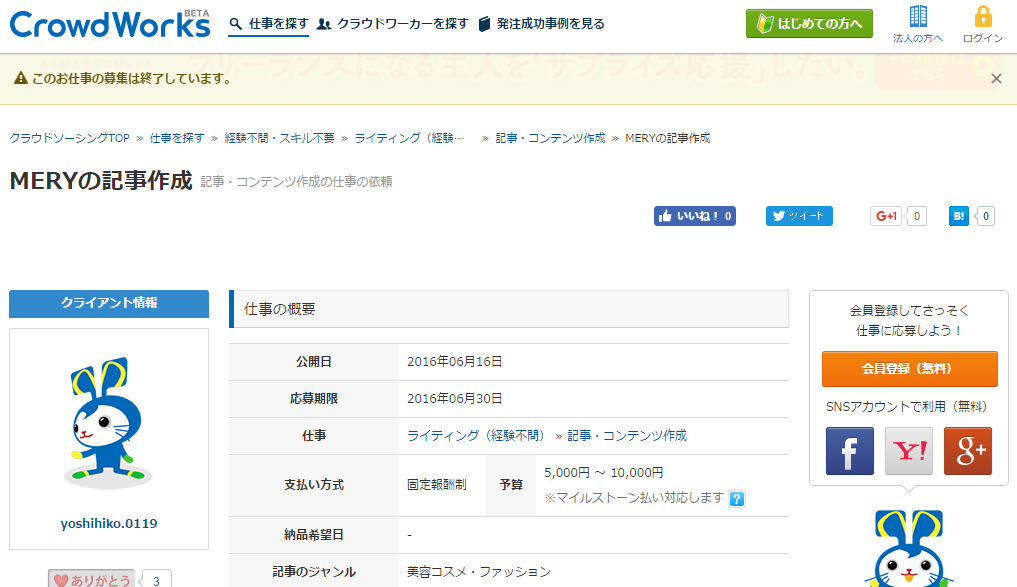The width and height of the screenshot is (1017, 587).
Task: Share via ツイート button
Action: (799, 216)
